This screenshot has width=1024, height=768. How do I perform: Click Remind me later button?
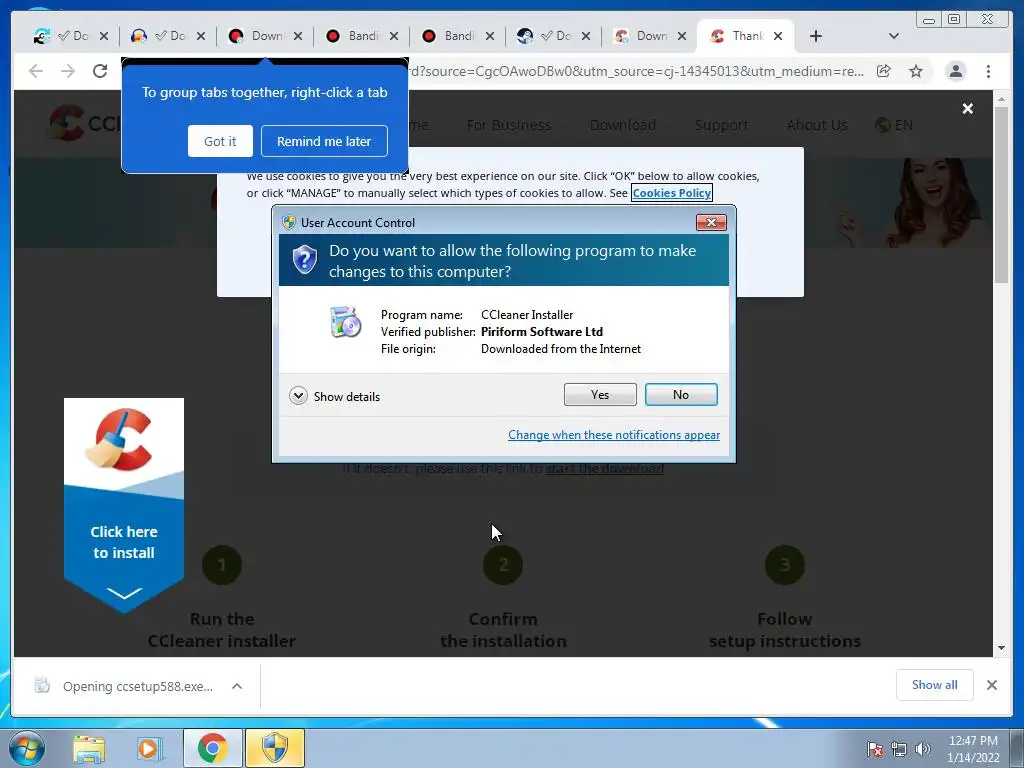[324, 141]
